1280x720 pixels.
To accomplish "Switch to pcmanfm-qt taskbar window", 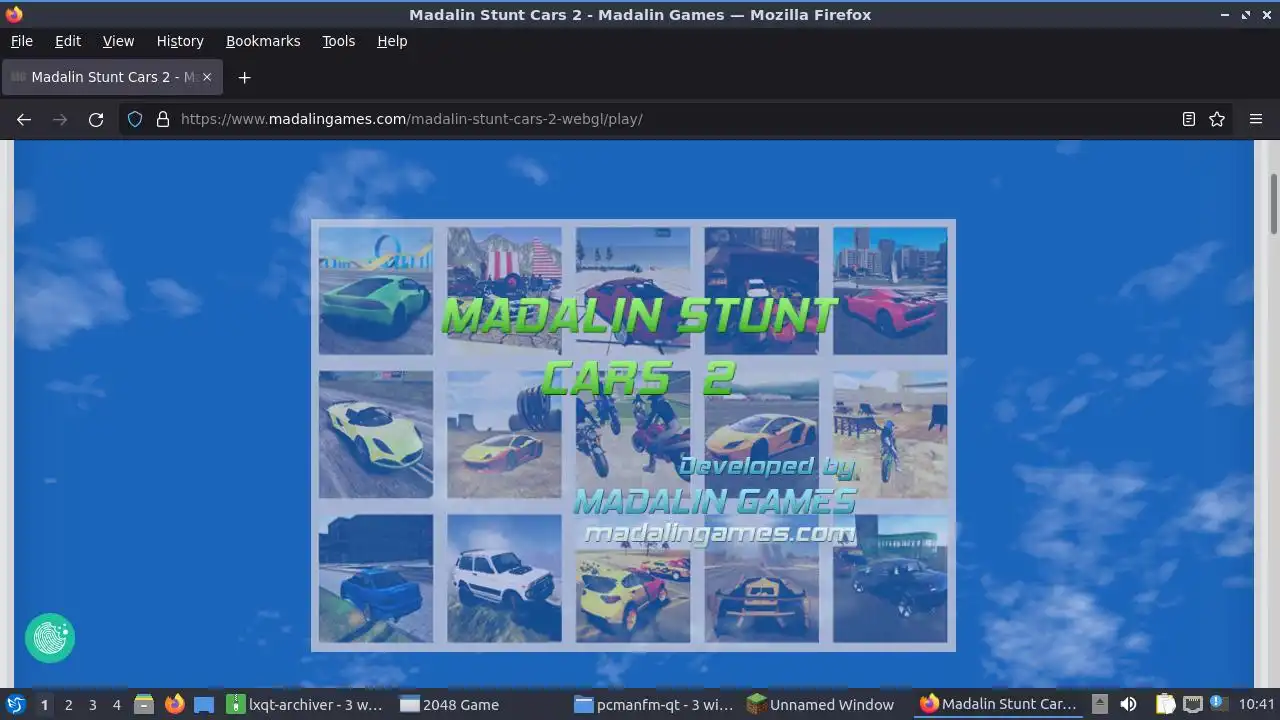I will point(655,705).
